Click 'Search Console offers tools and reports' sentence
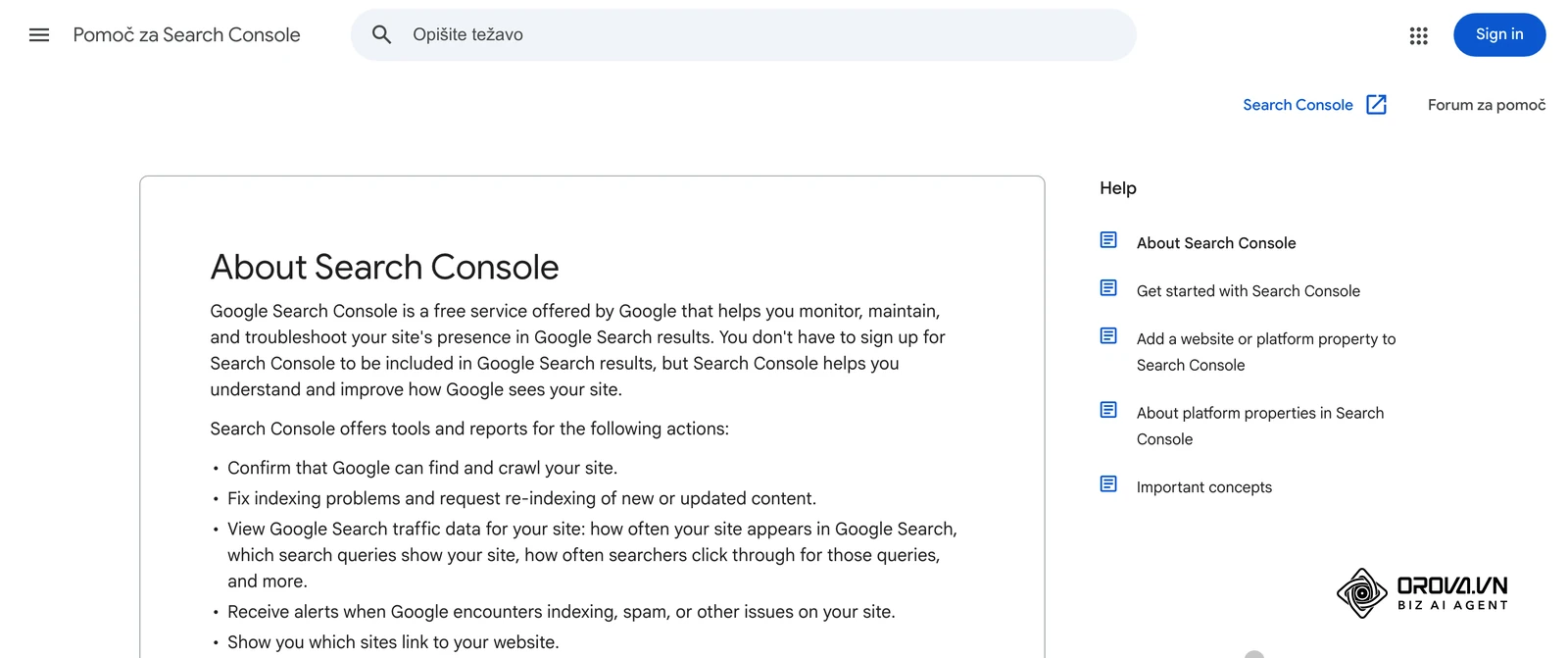1568x658 pixels. pyautogui.click(x=469, y=429)
